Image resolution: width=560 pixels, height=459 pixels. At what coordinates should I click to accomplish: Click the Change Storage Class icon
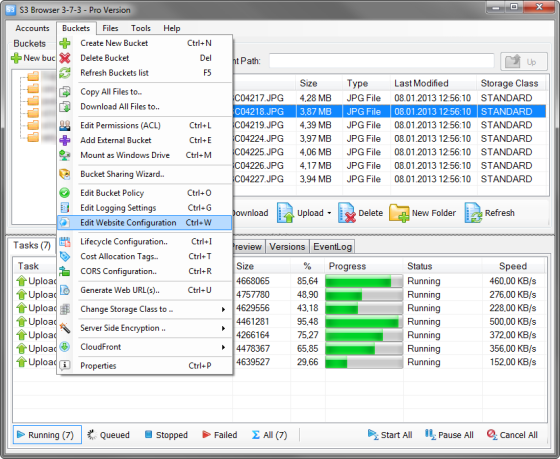point(65,309)
